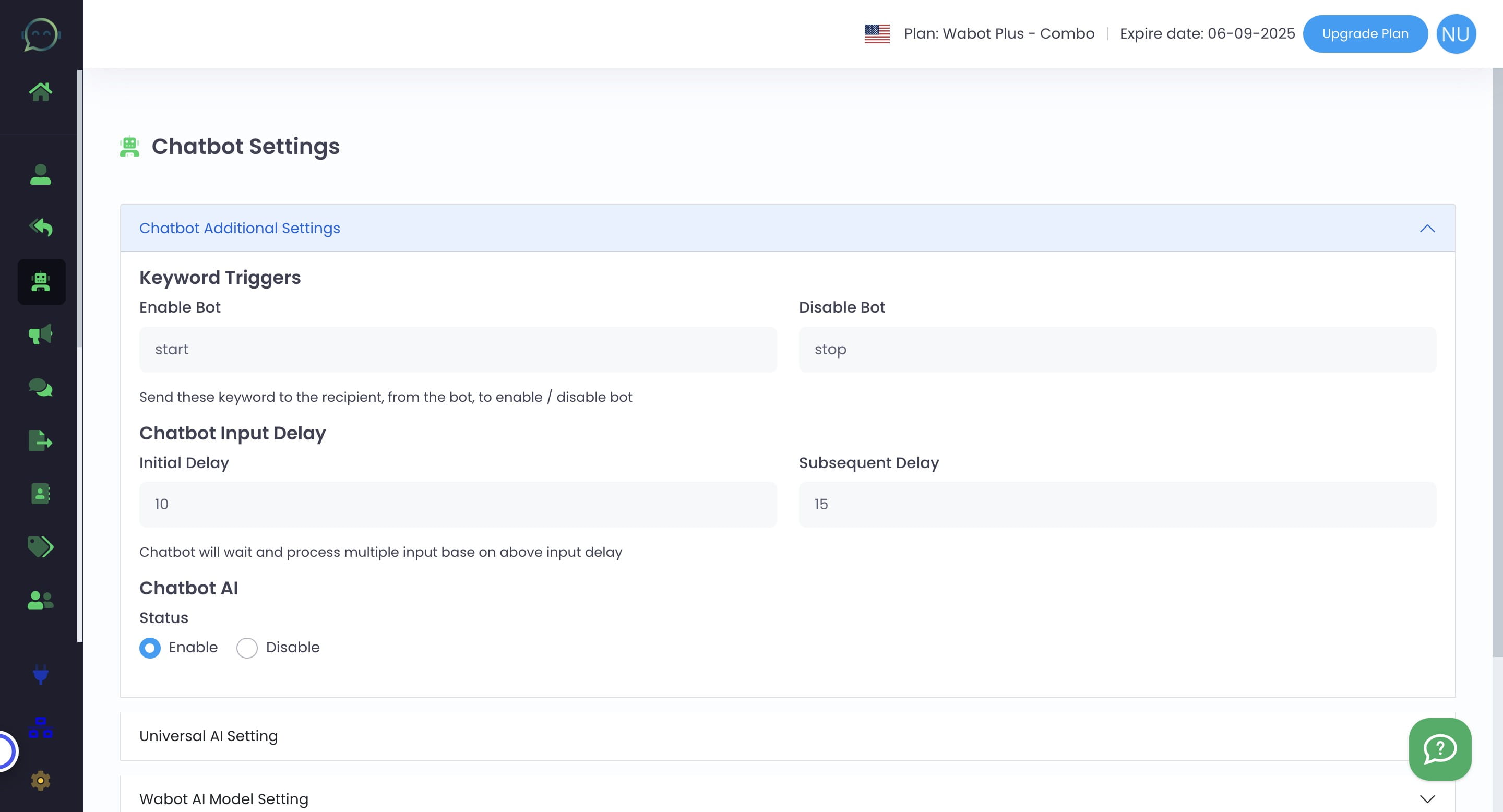The height and width of the screenshot is (812, 1503).
Task: Expand Wabot AI Model Setting chevron
Action: tap(1427, 799)
